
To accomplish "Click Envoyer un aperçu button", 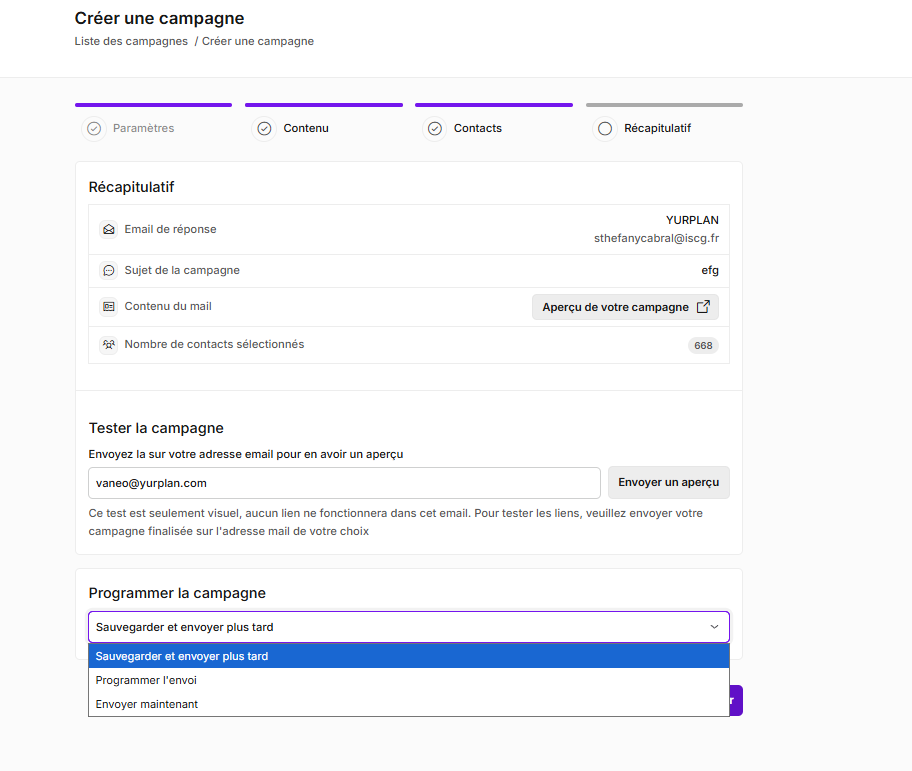I will pos(668,482).
